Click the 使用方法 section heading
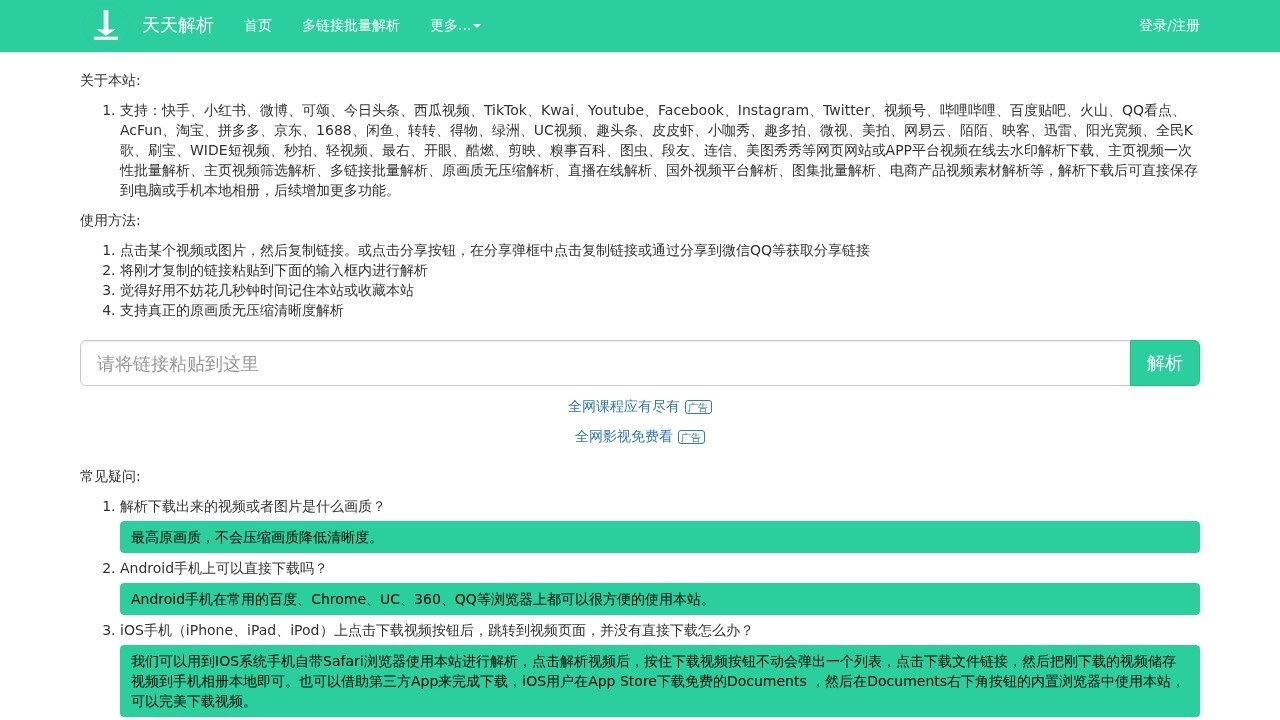 110,220
